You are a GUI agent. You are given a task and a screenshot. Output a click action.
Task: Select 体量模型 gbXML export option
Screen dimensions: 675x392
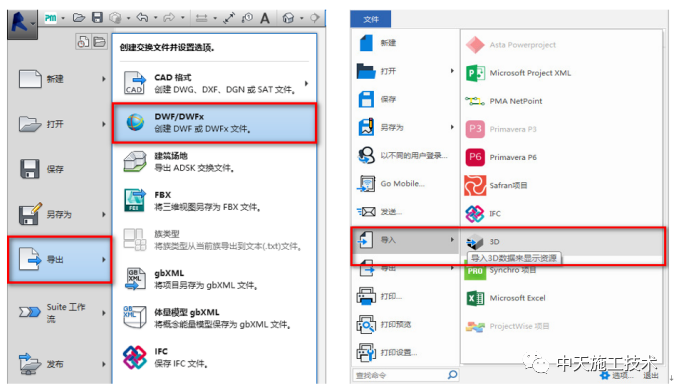pyautogui.click(x=214, y=318)
